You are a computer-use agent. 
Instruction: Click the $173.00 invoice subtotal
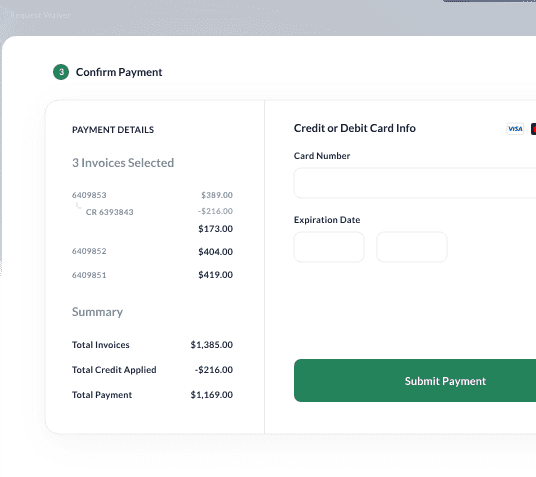[x=216, y=229]
